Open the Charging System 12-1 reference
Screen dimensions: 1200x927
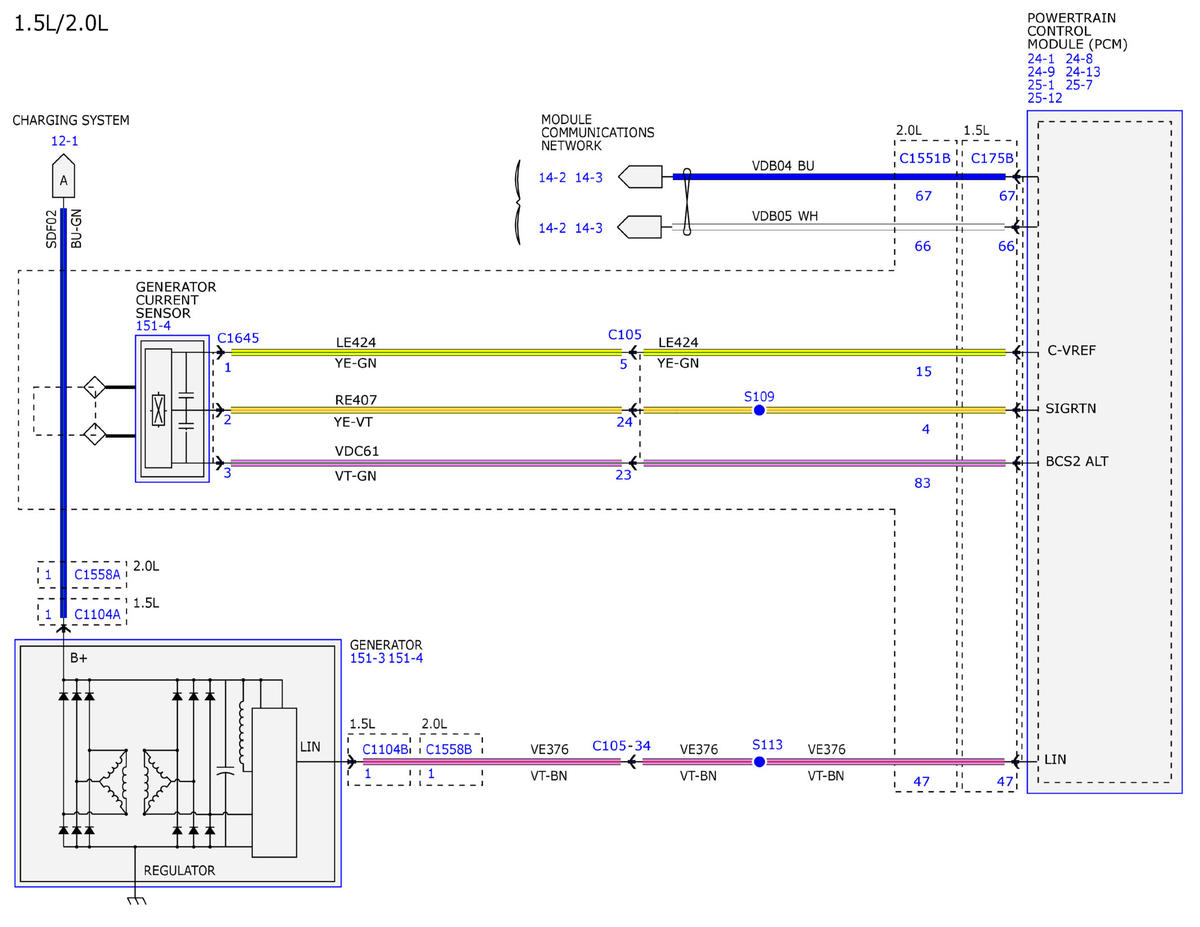click(64, 141)
